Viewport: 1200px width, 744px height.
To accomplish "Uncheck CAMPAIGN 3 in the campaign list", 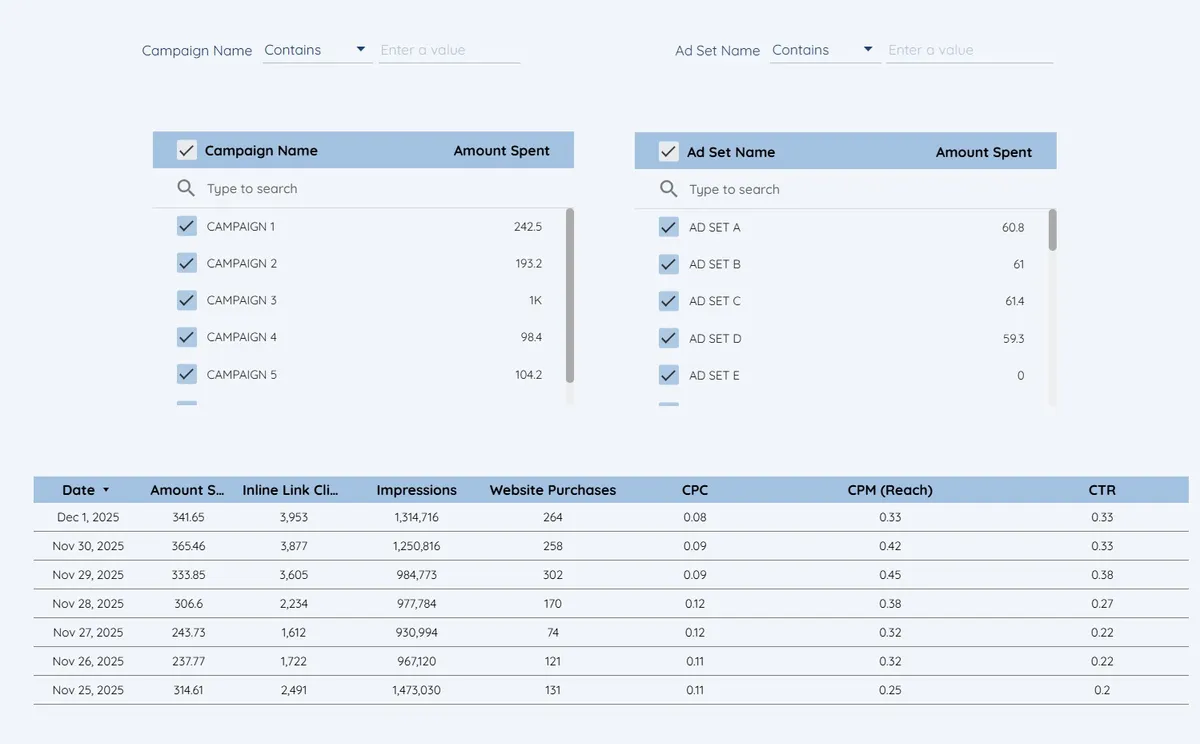I will tap(186, 300).
